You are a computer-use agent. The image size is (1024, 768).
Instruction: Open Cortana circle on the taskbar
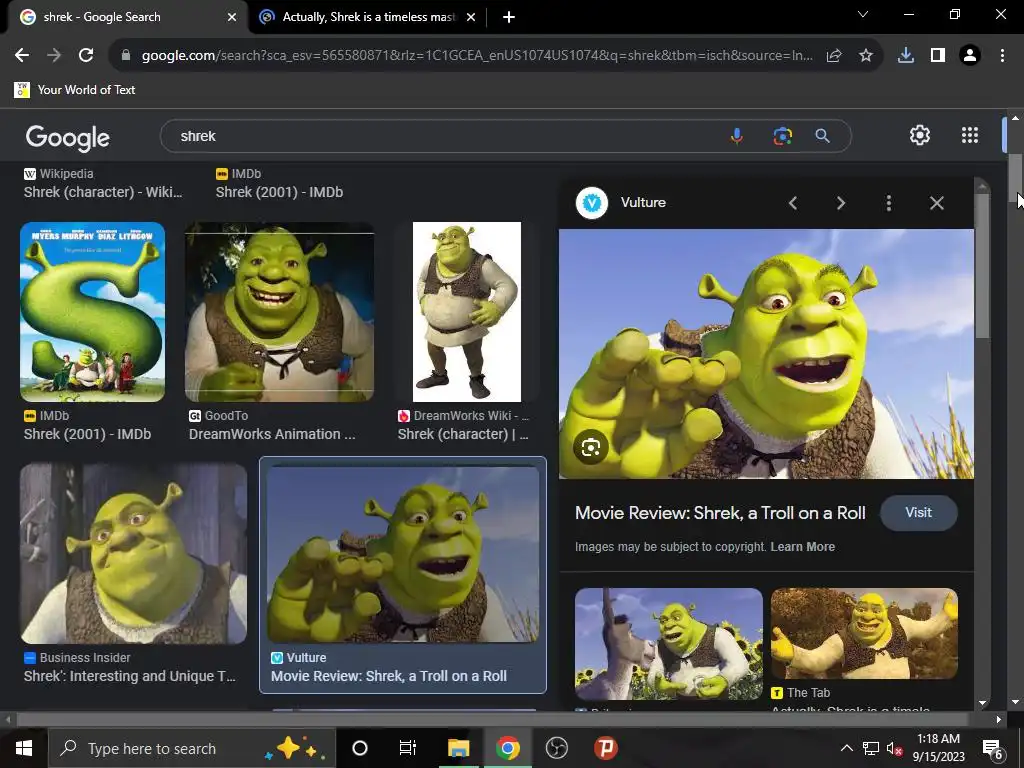pos(359,748)
